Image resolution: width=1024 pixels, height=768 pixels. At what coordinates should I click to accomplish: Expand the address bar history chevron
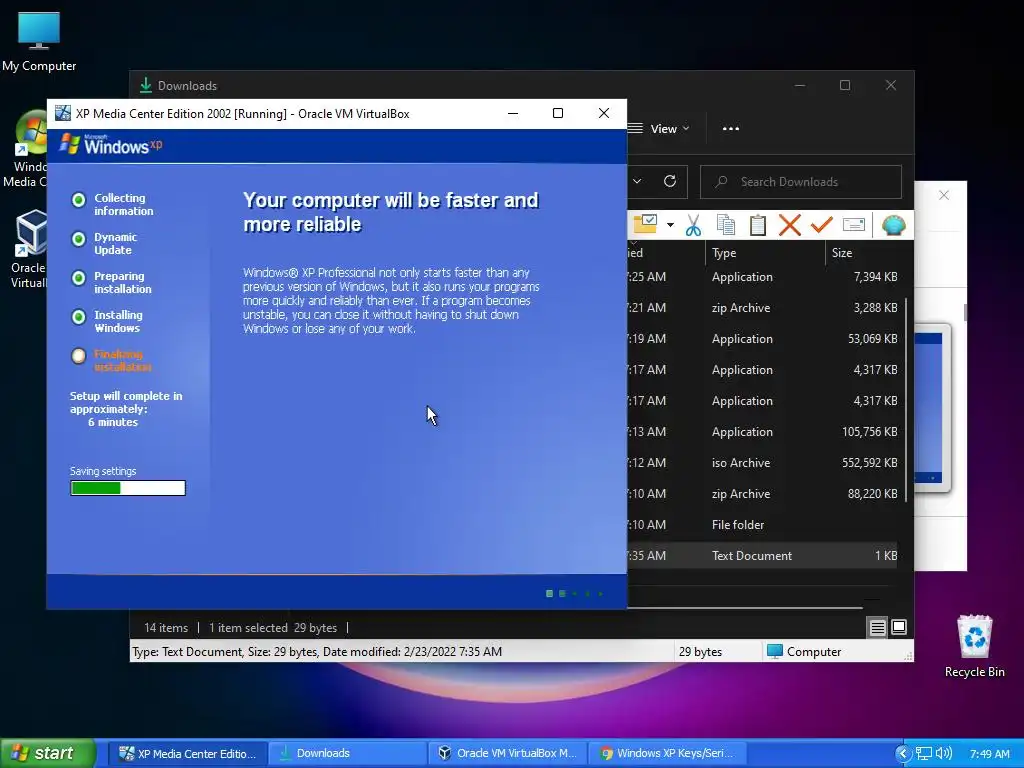(637, 182)
